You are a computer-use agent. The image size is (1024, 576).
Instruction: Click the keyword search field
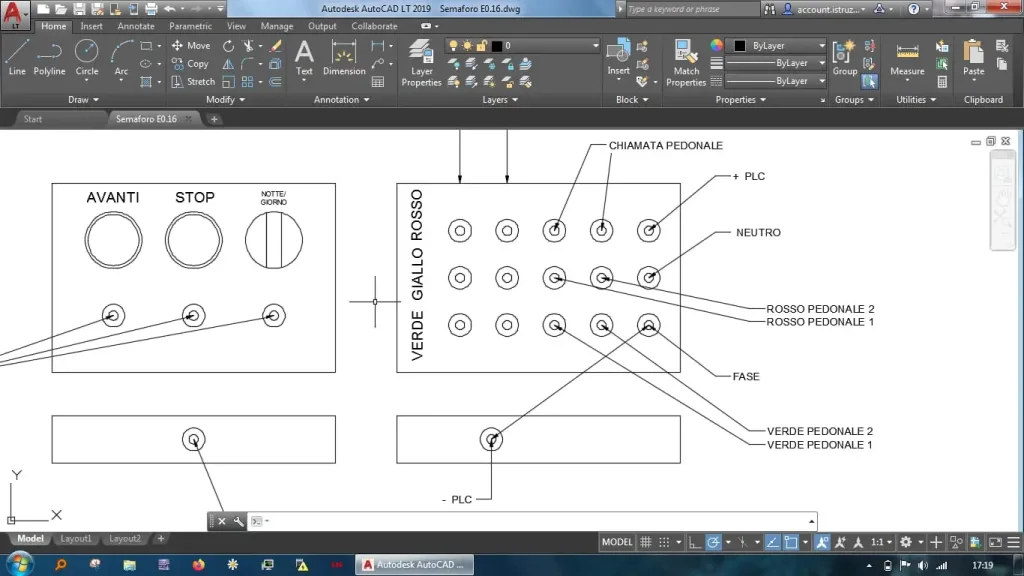point(692,9)
